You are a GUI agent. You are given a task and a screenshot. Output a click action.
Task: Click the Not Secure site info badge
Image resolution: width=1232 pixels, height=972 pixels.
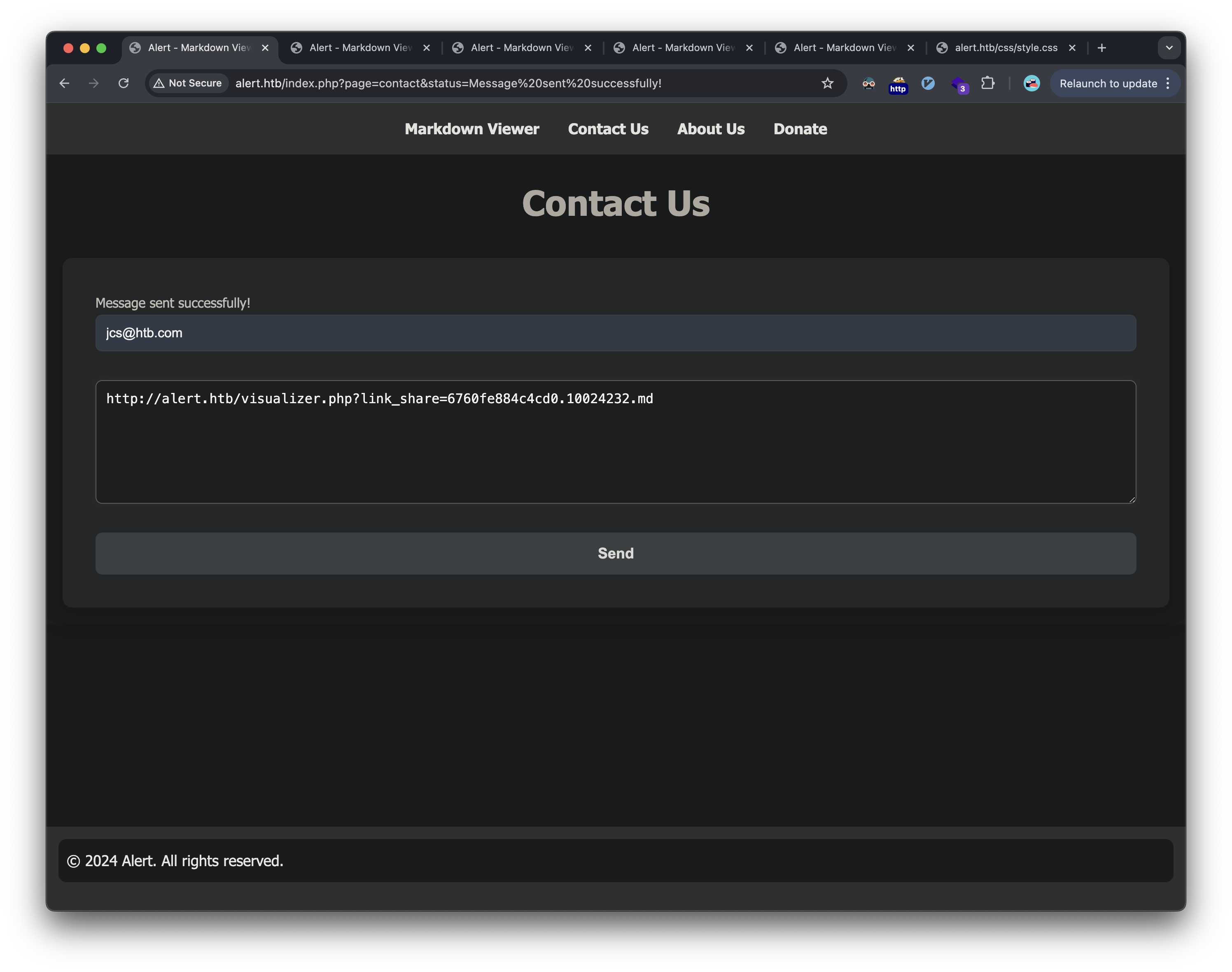pos(188,83)
